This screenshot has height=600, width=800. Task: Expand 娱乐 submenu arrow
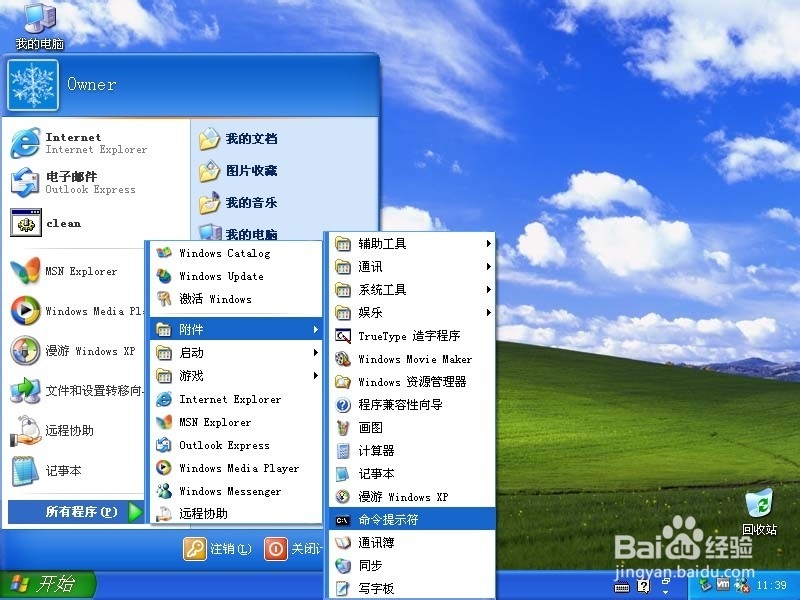click(x=489, y=312)
